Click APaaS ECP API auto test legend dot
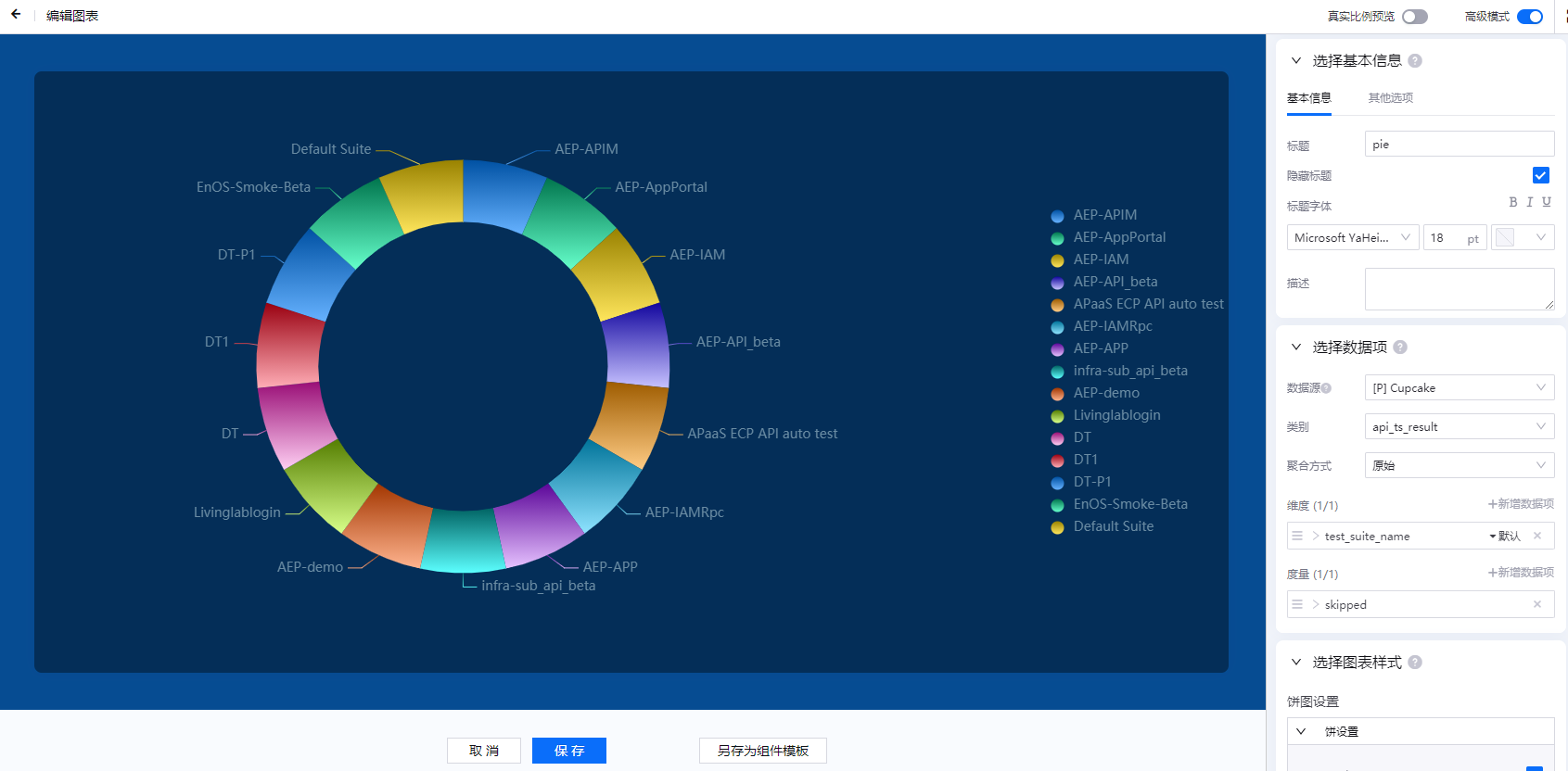This screenshot has width=1568, height=771. coord(1057,305)
